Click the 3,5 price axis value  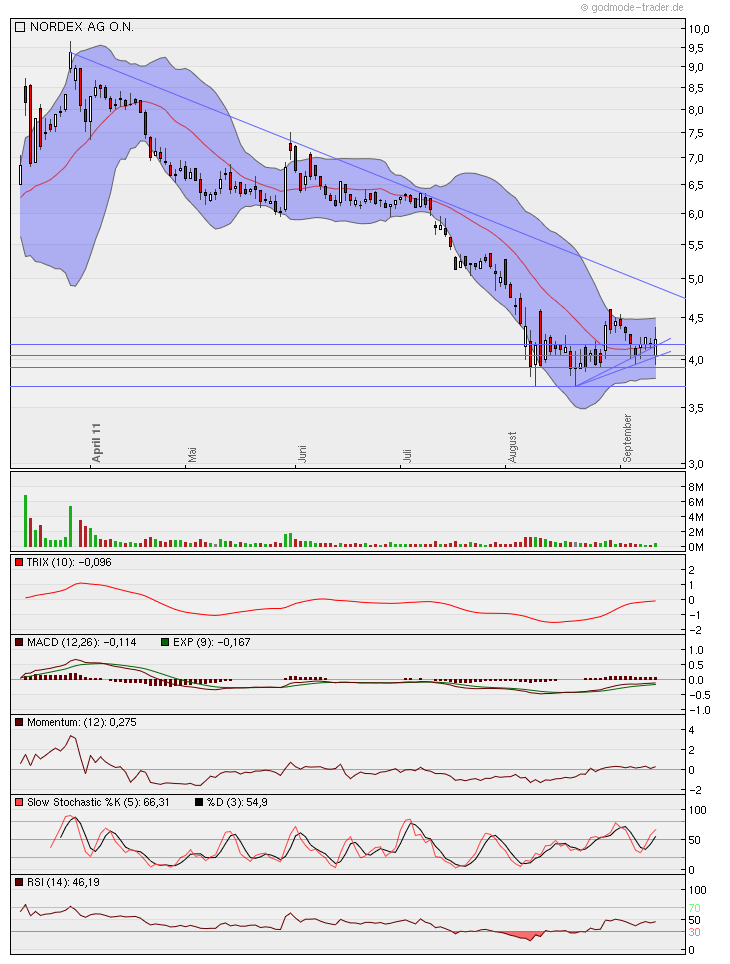[696, 408]
